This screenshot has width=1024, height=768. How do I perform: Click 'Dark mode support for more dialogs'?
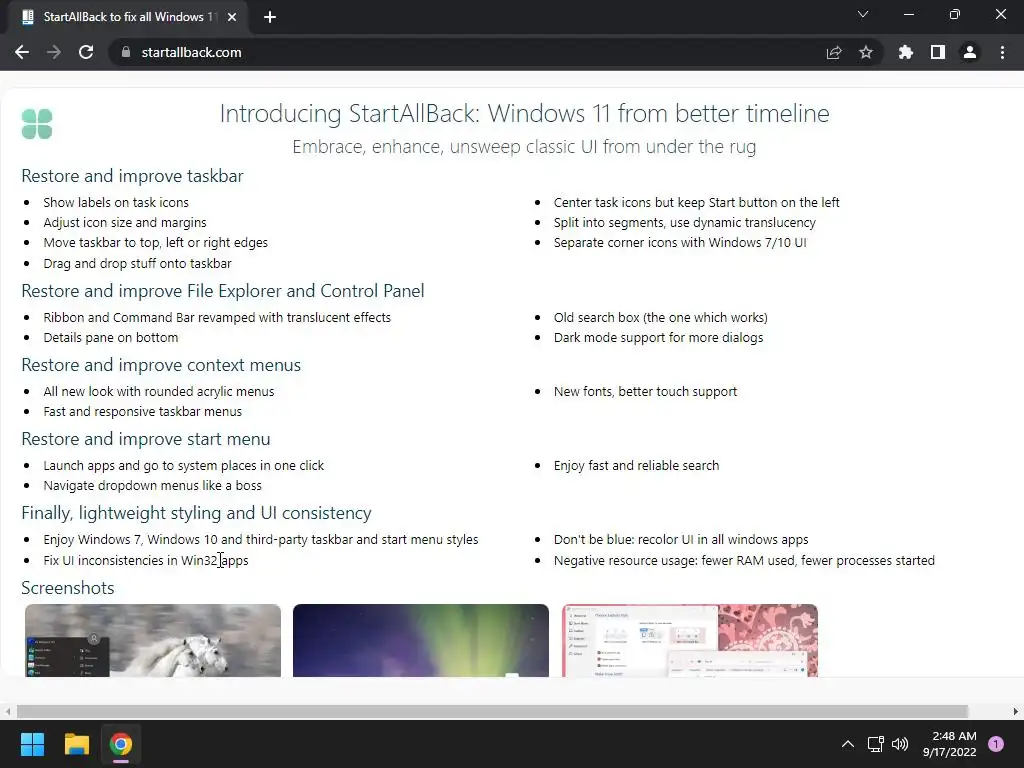tap(658, 338)
